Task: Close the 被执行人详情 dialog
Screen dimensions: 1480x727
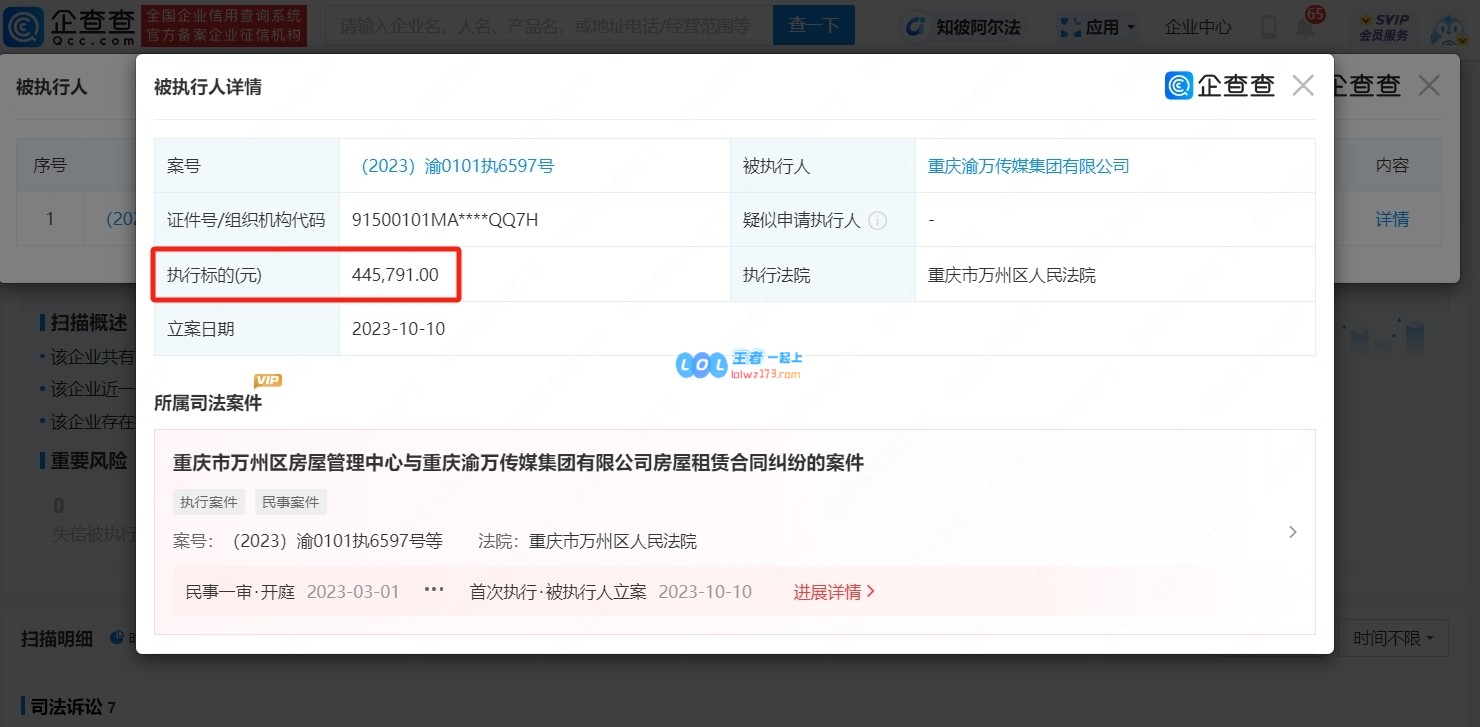Action: pos(1303,86)
